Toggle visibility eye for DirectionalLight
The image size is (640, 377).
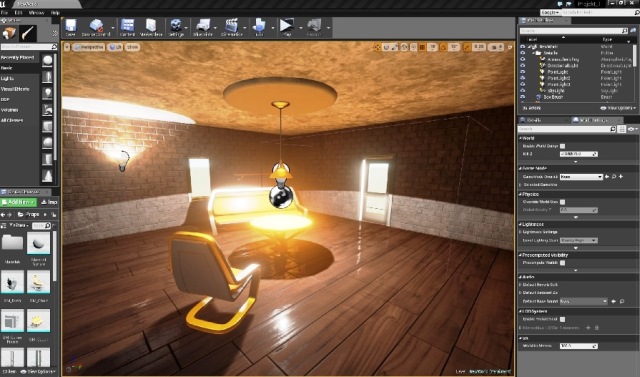click(x=522, y=65)
